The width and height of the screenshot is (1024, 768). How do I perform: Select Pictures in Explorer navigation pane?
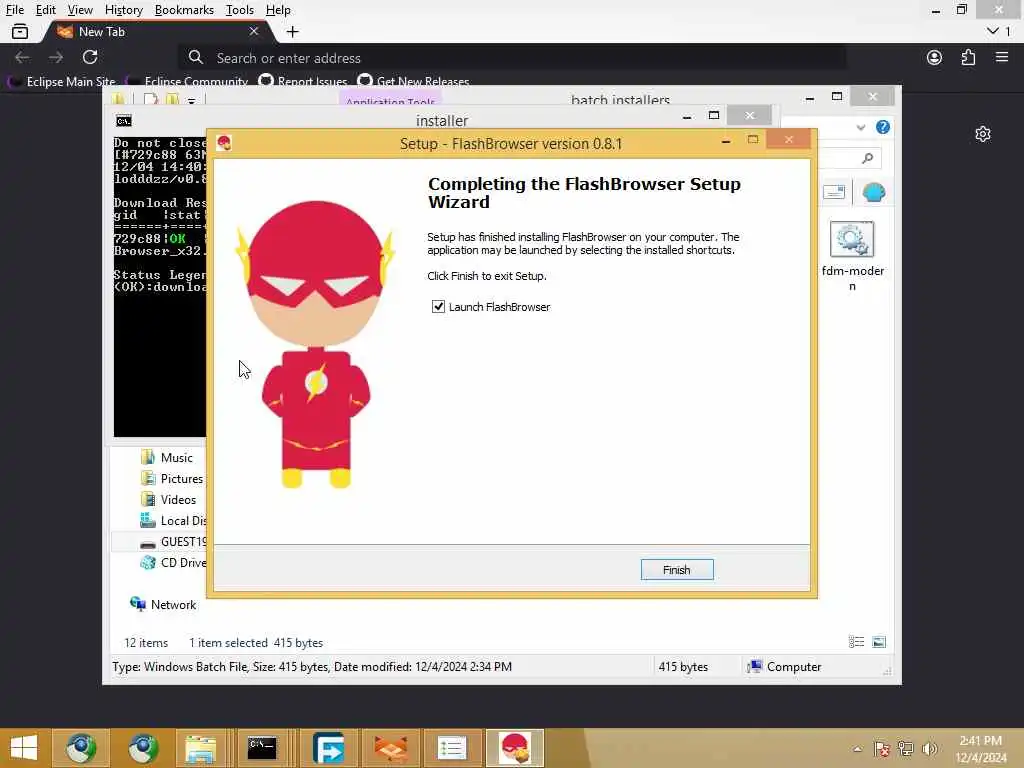coord(172,478)
